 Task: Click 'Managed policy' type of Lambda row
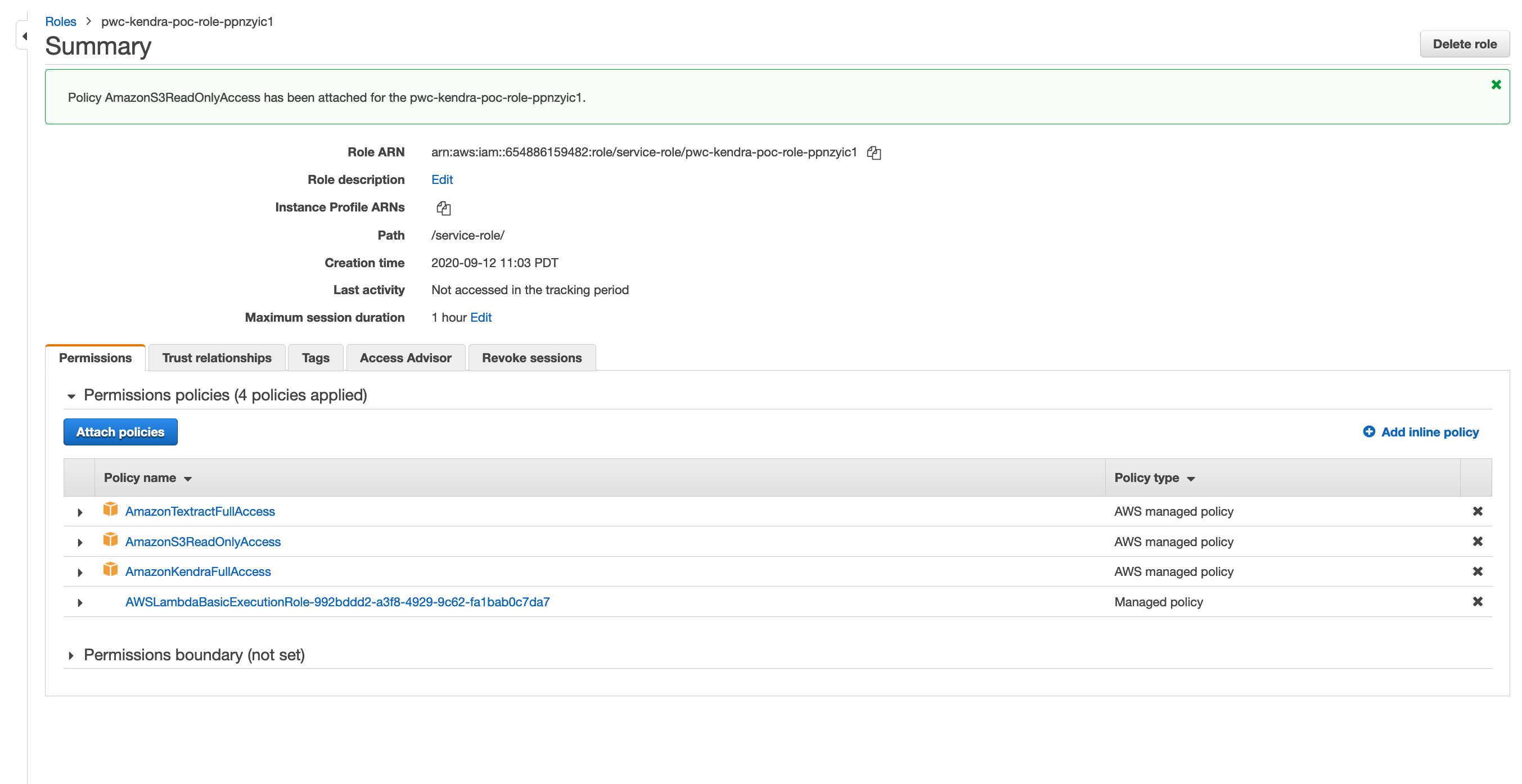click(x=1158, y=602)
